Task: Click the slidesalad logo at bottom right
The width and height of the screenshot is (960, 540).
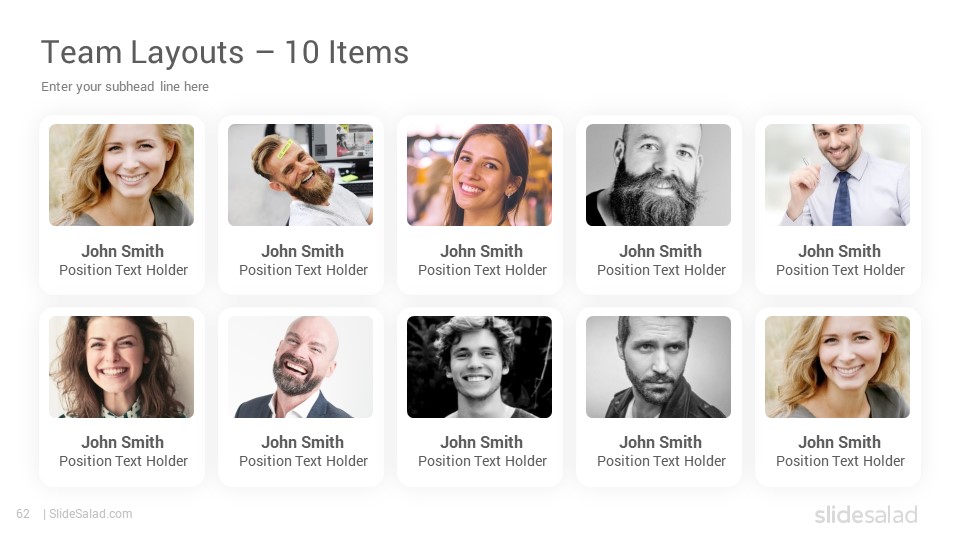Action: [x=866, y=514]
